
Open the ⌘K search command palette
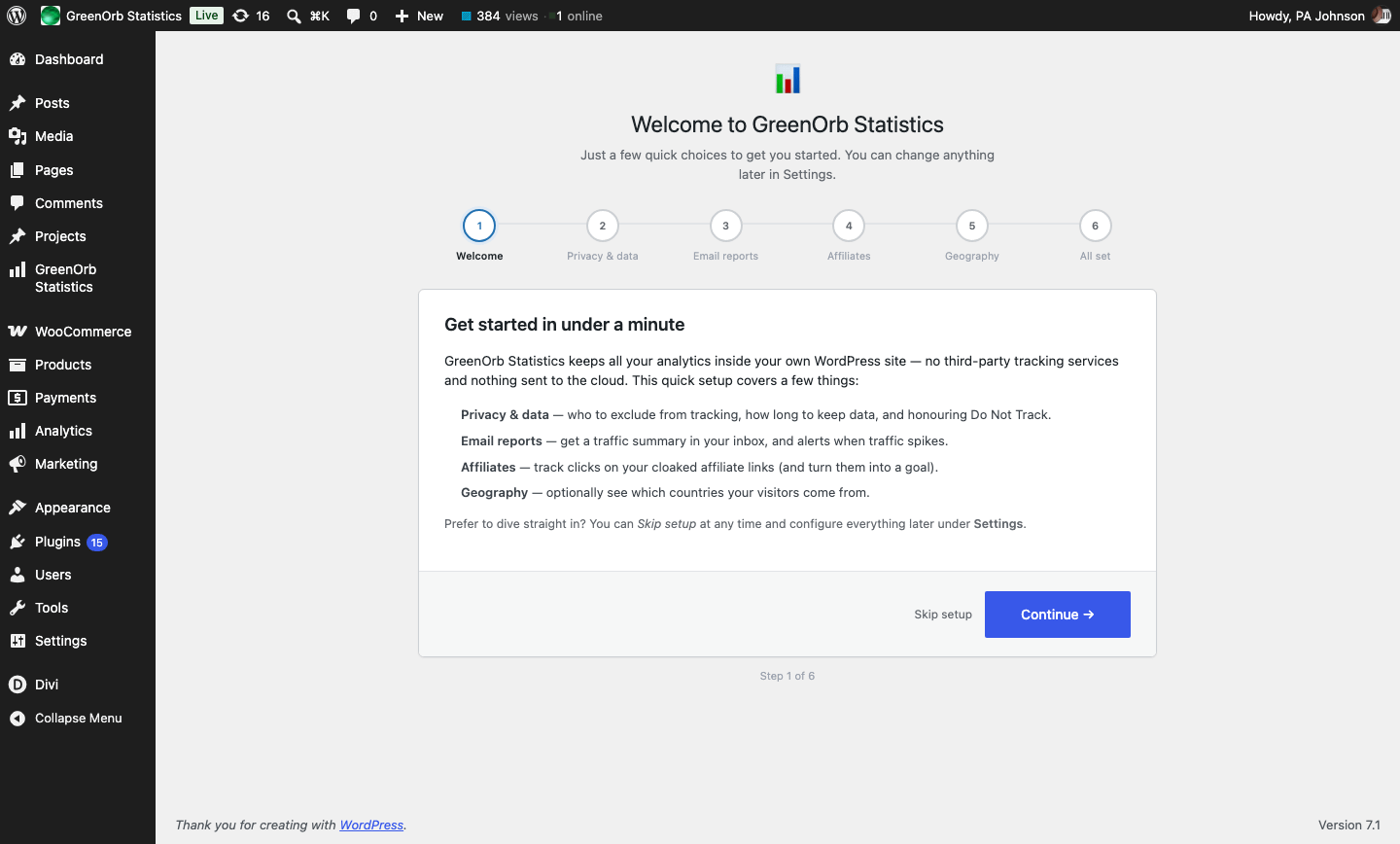[308, 16]
